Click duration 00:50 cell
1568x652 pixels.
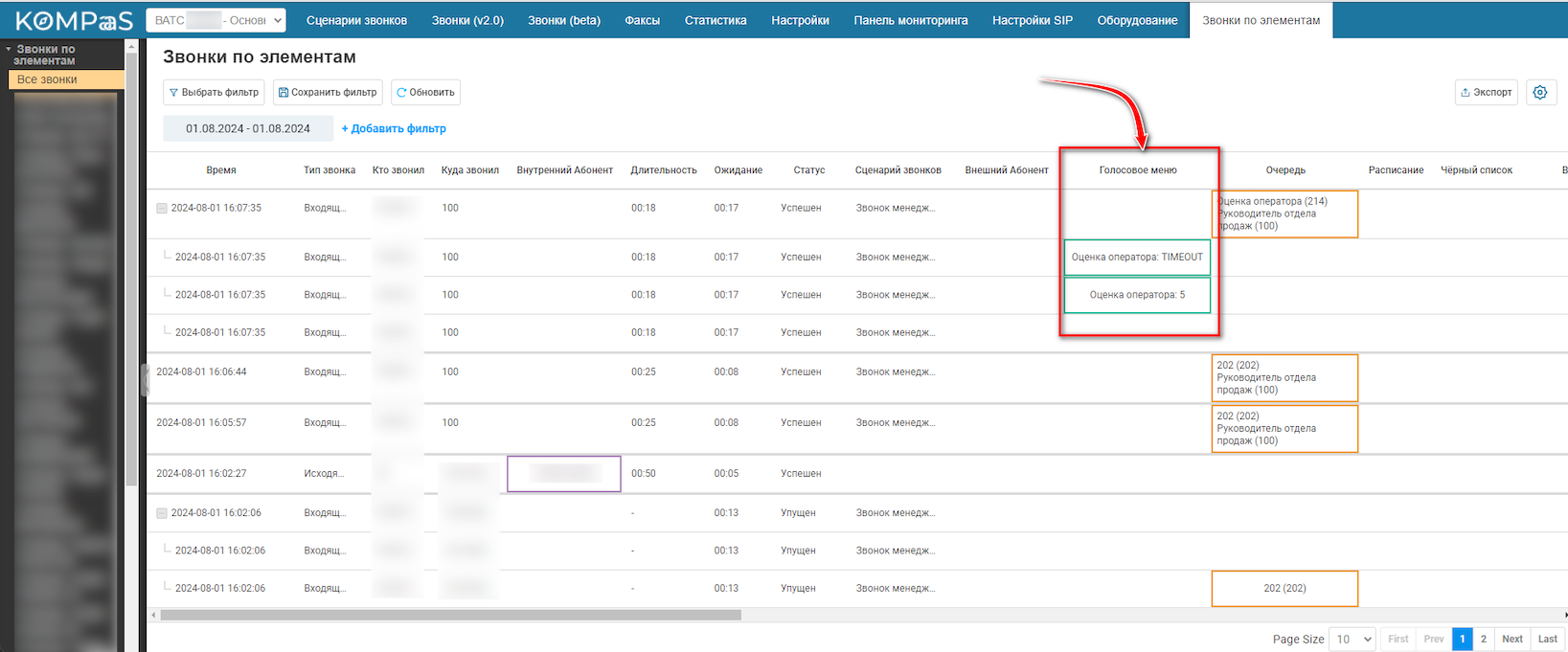(x=644, y=473)
